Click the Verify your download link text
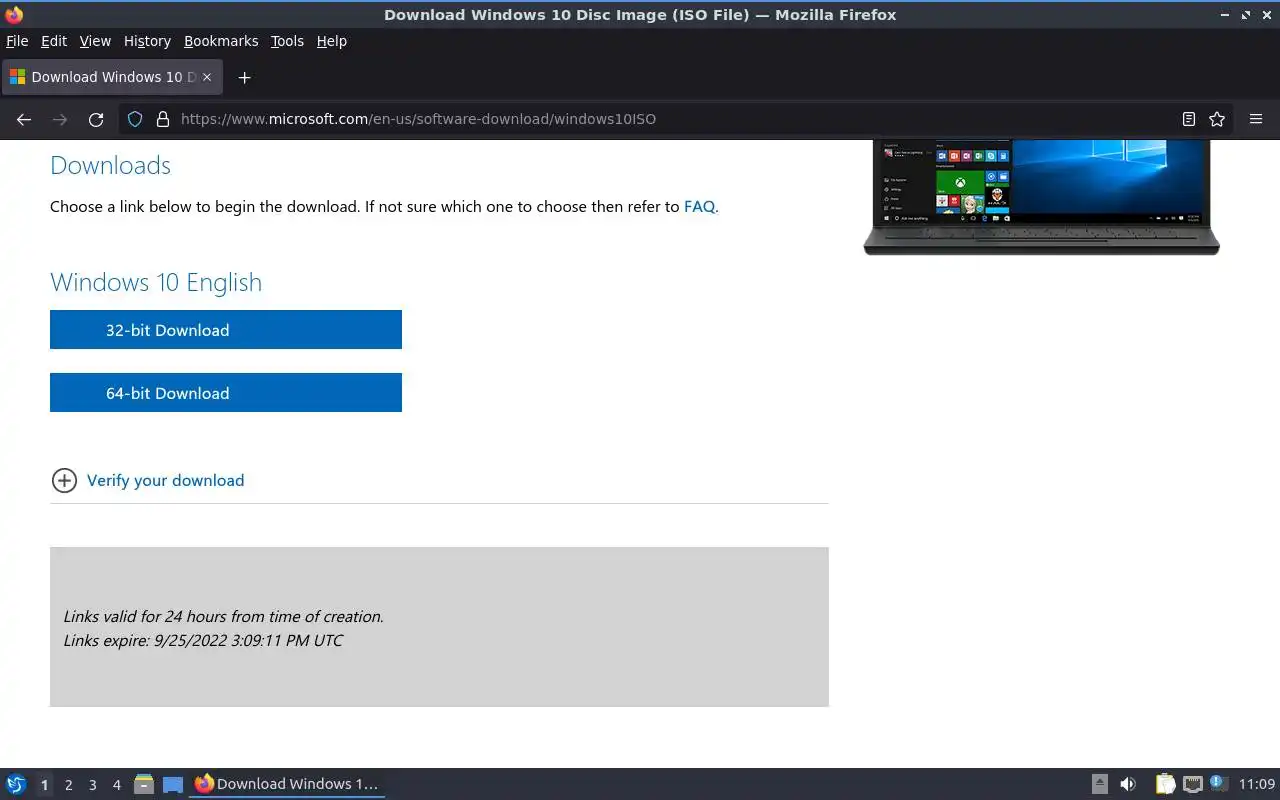This screenshot has width=1280, height=800. (x=165, y=481)
